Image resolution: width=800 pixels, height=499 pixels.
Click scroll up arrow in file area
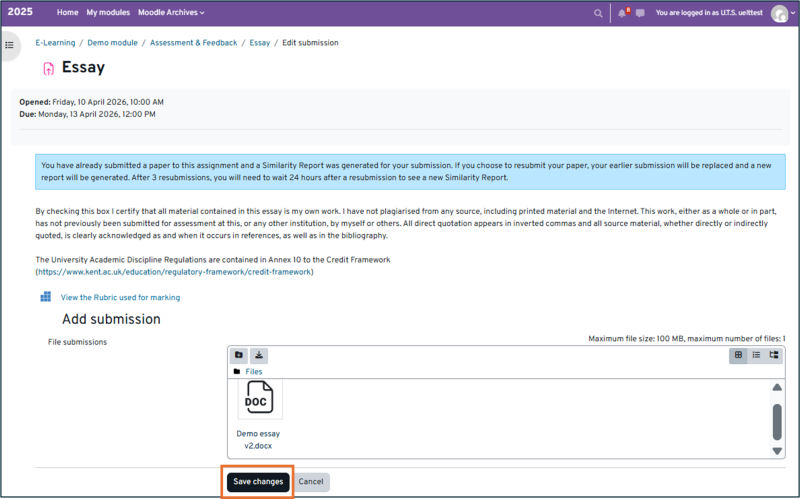[x=777, y=387]
